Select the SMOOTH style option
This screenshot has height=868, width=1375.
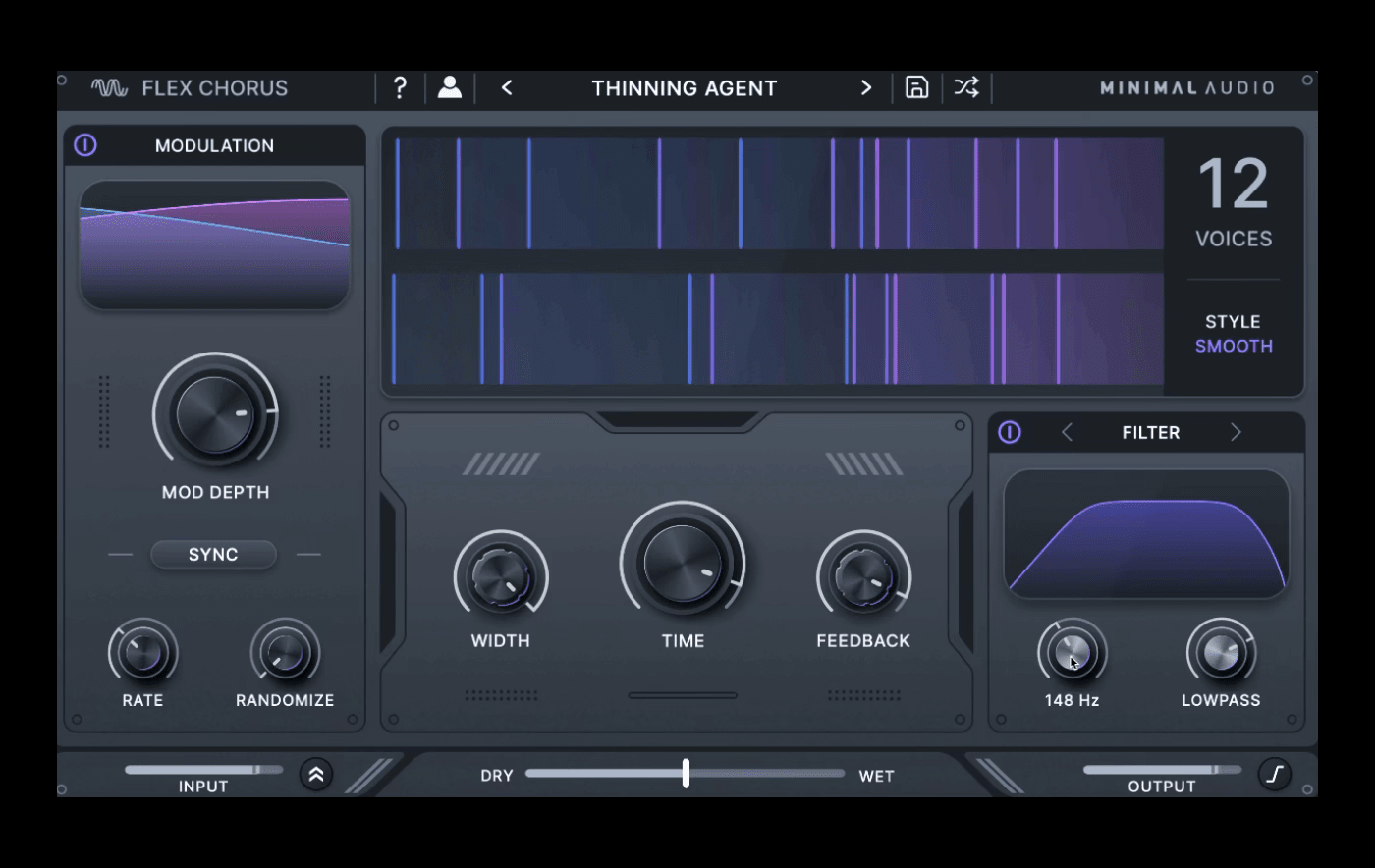1234,346
